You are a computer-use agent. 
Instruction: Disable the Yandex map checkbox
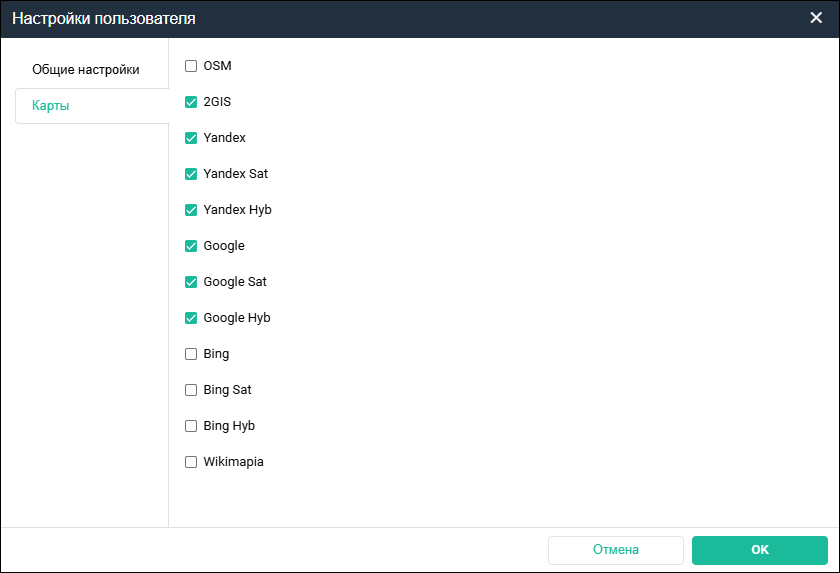point(191,138)
